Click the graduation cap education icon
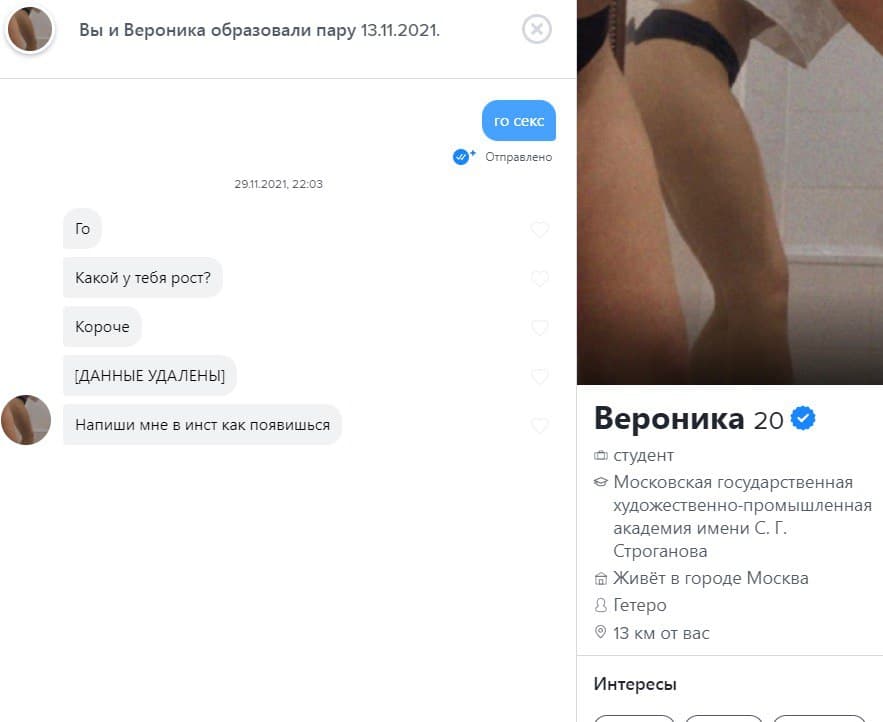This screenshot has height=722, width=883. pyautogui.click(x=601, y=482)
